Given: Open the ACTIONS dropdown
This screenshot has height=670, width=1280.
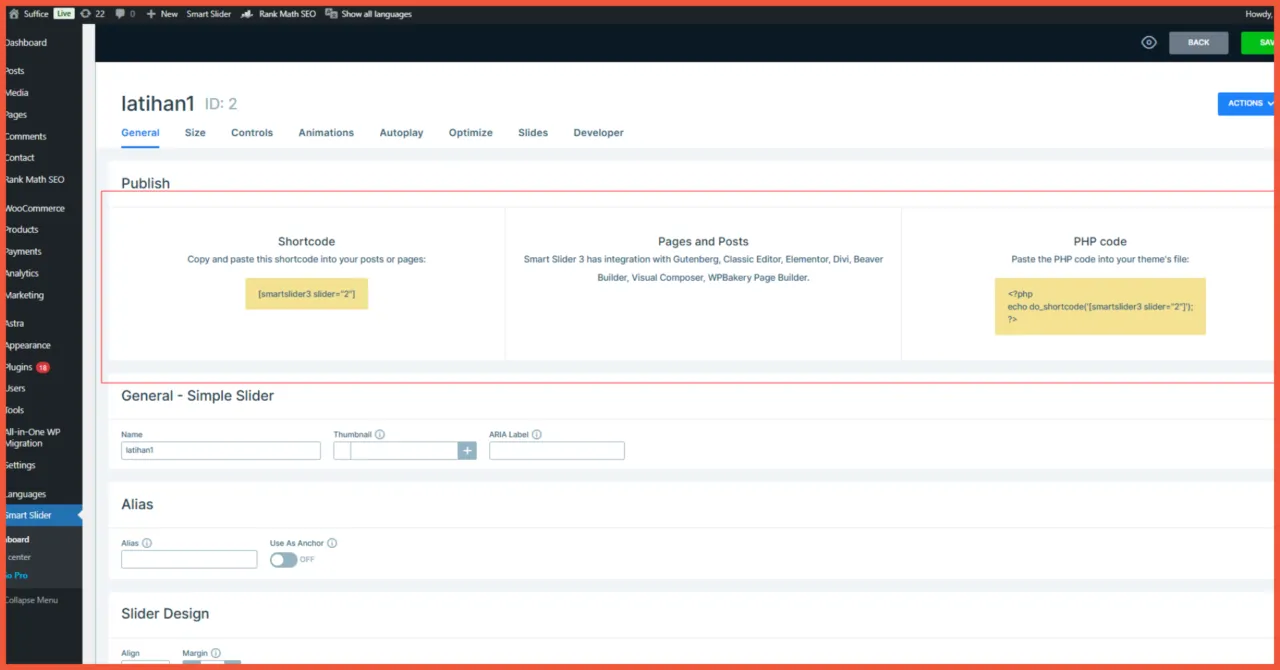Looking at the screenshot, I should coord(1246,103).
